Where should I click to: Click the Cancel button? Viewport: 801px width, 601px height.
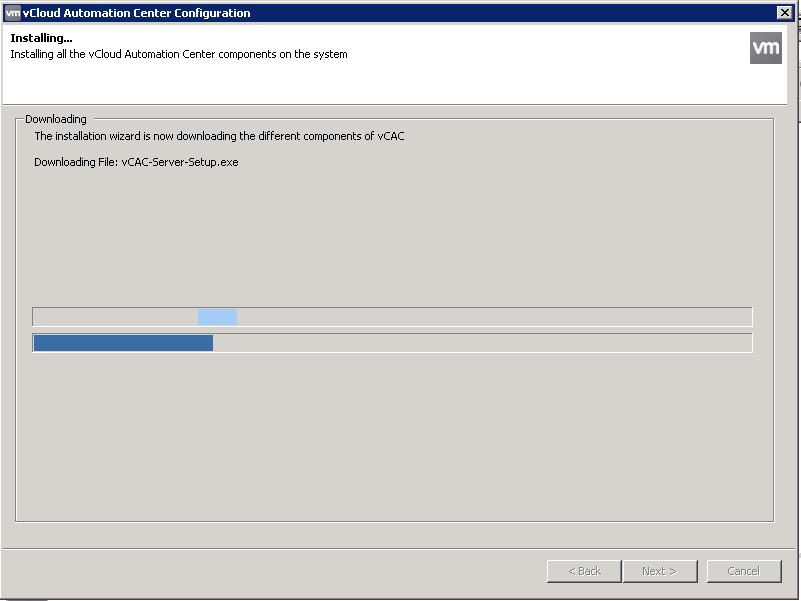point(744,571)
